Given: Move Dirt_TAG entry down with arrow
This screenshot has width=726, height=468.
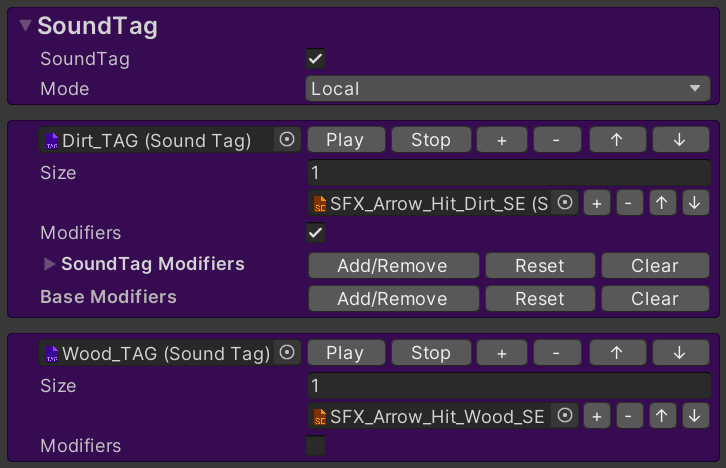Looking at the screenshot, I should [680, 140].
